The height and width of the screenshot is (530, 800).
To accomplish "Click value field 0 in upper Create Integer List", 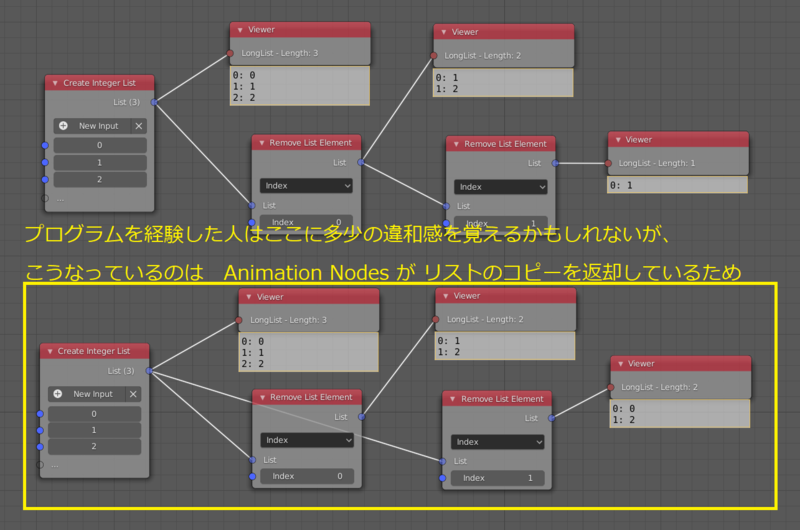I will click(100, 145).
